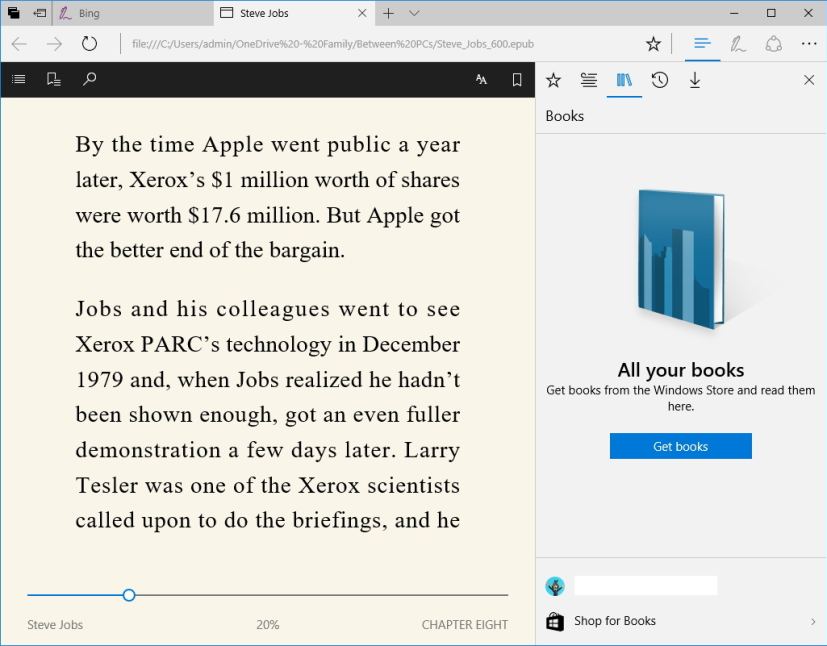Open the book's table of contents
The height and width of the screenshot is (646, 827).
(18, 79)
